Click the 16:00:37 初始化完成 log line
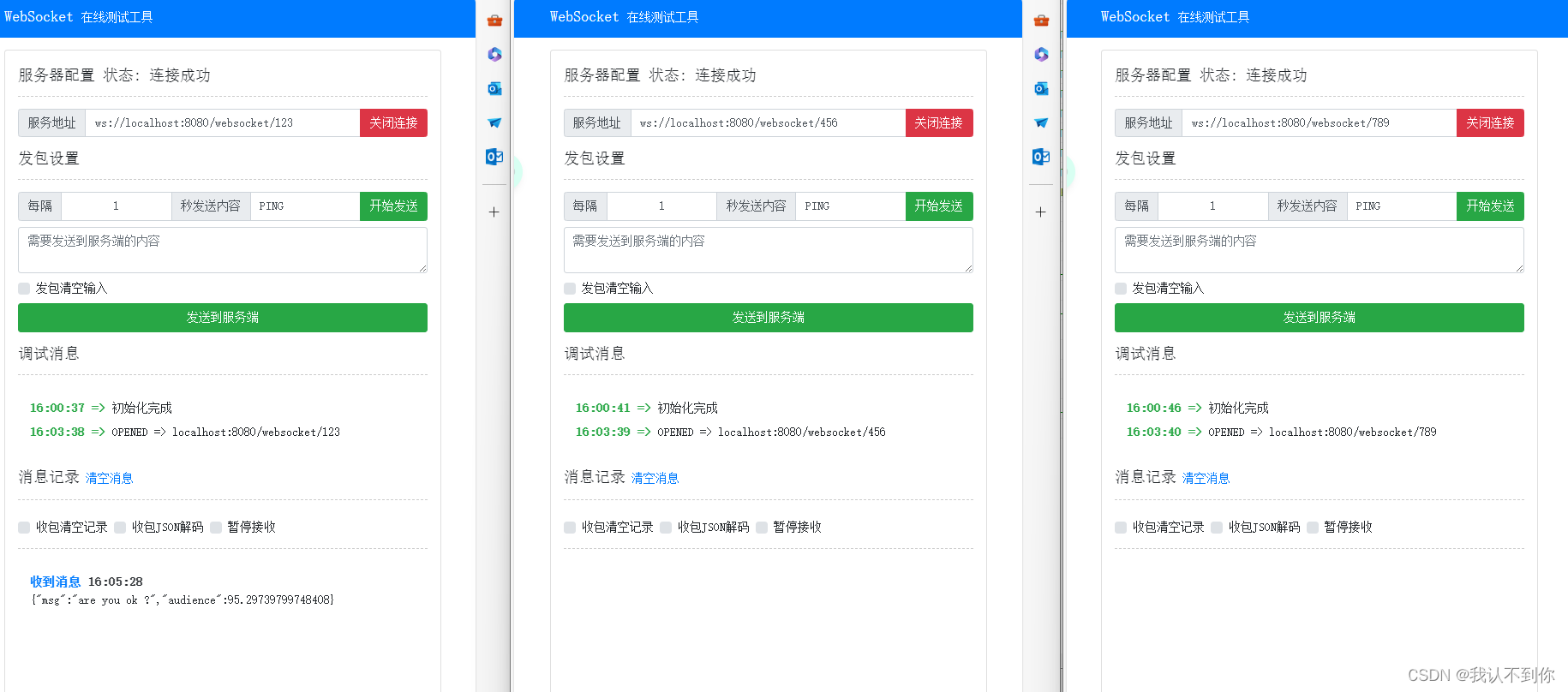 pyautogui.click(x=101, y=408)
